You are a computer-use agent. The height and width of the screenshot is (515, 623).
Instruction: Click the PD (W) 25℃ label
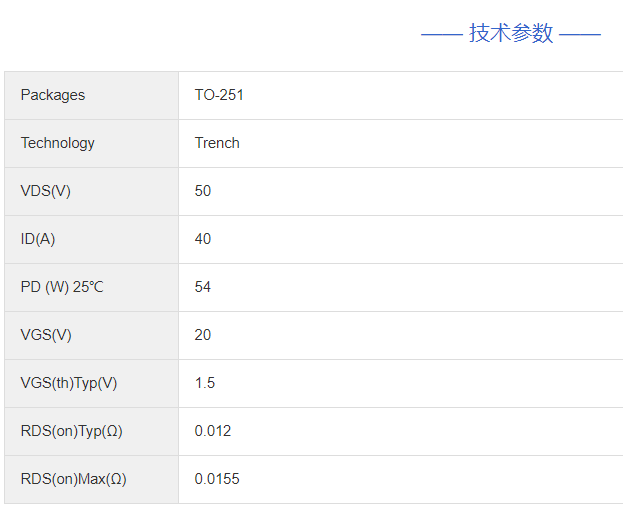click(x=62, y=287)
